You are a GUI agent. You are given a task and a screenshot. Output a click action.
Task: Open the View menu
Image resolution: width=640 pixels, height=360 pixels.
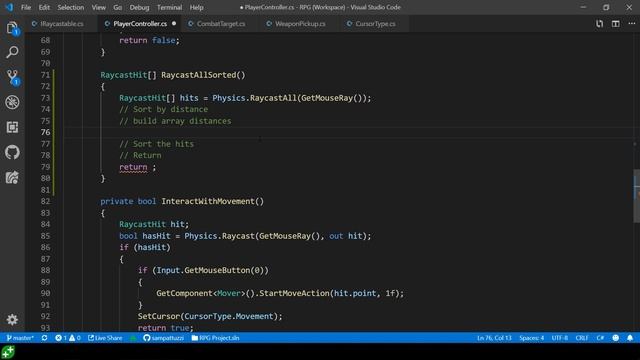point(98,7)
